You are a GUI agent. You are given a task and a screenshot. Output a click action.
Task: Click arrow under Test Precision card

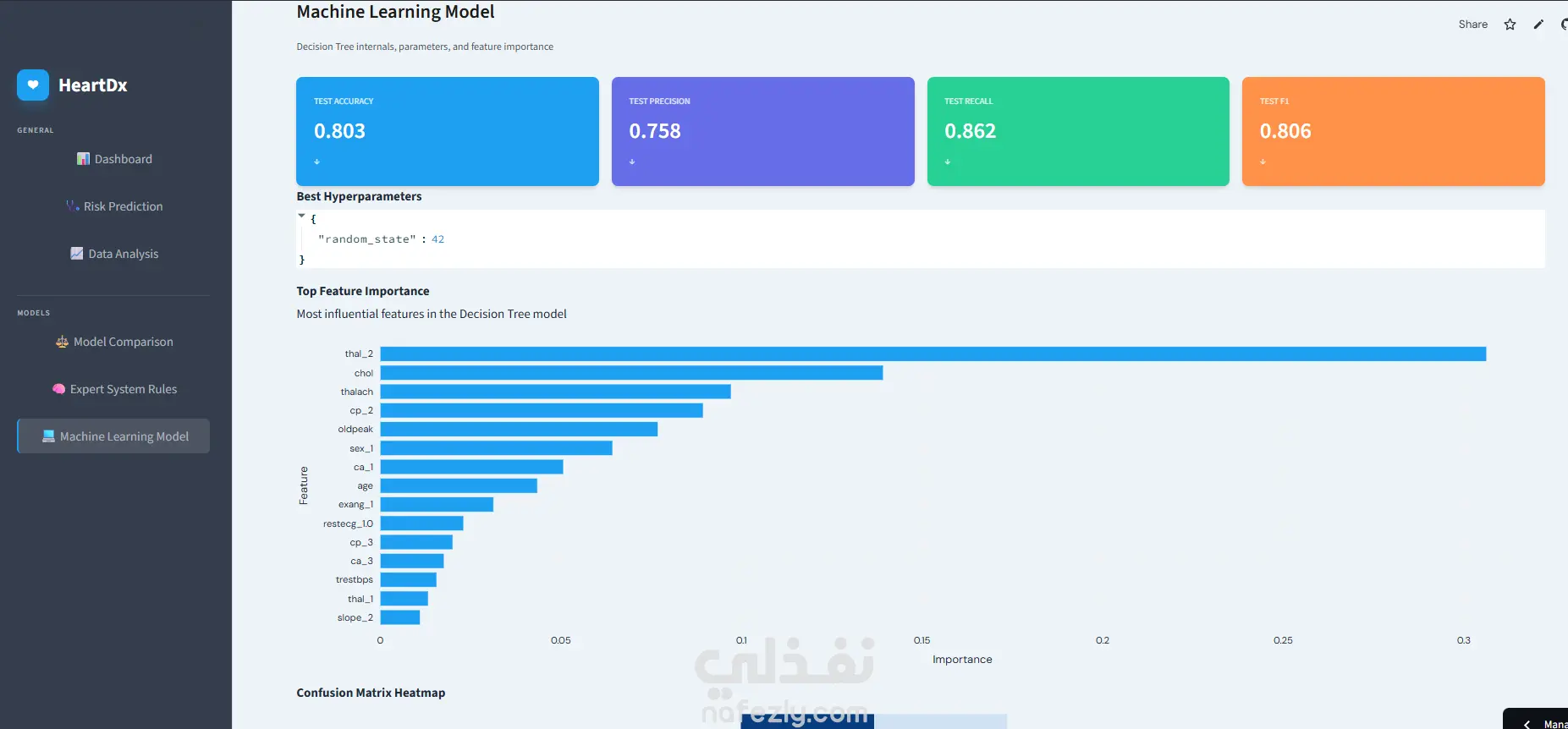[632, 162]
